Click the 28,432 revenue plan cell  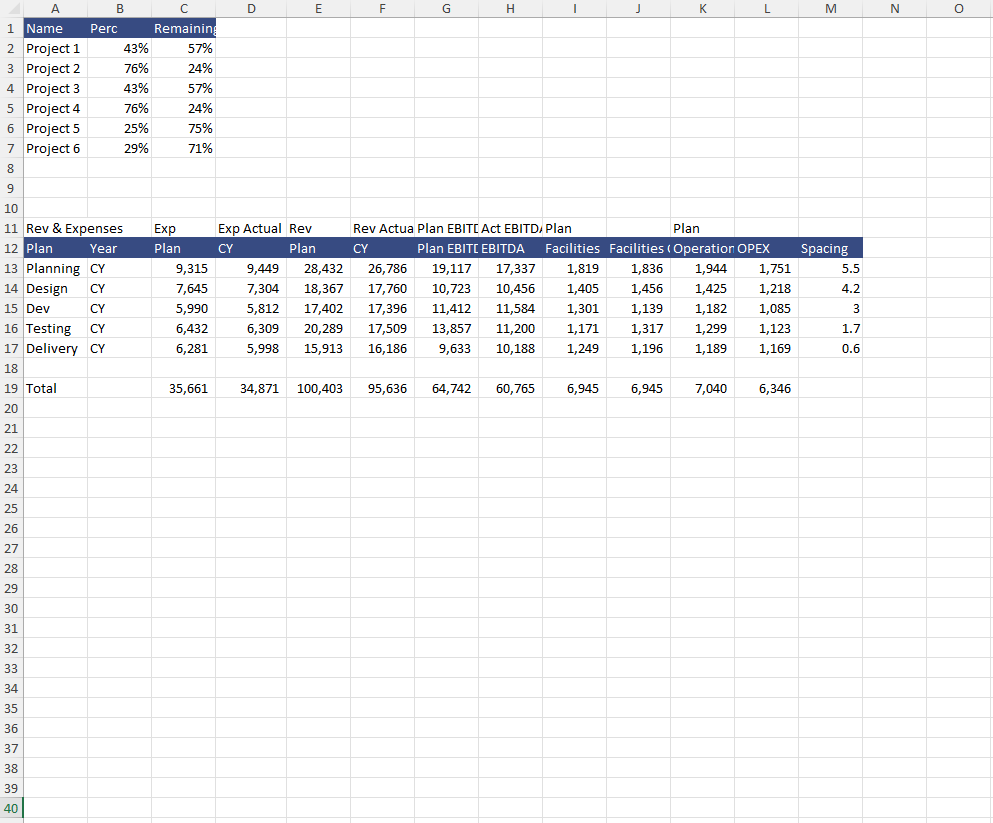point(319,268)
